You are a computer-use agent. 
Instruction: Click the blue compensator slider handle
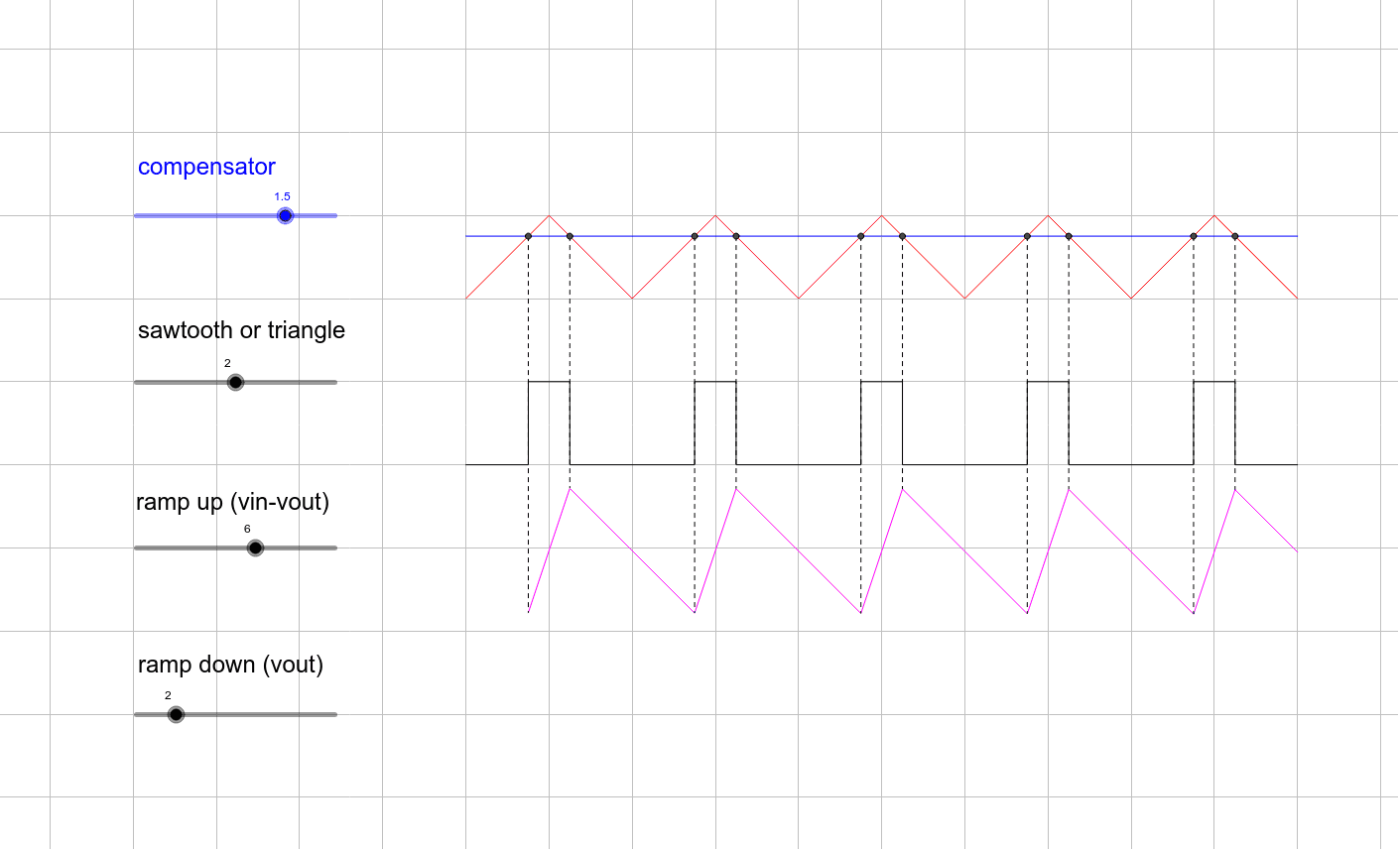click(x=285, y=215)
